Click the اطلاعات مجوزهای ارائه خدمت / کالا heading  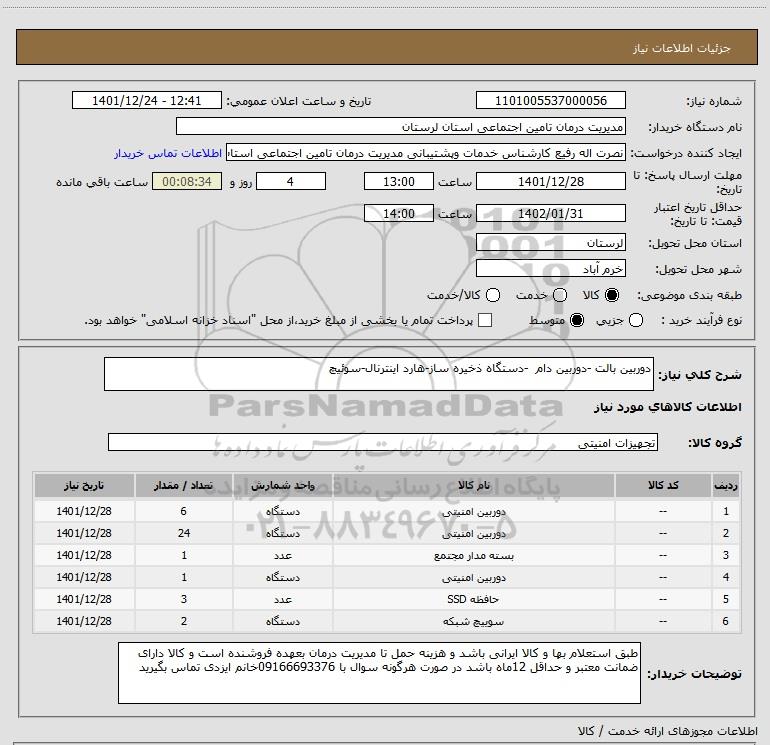(x=667, y=731)
